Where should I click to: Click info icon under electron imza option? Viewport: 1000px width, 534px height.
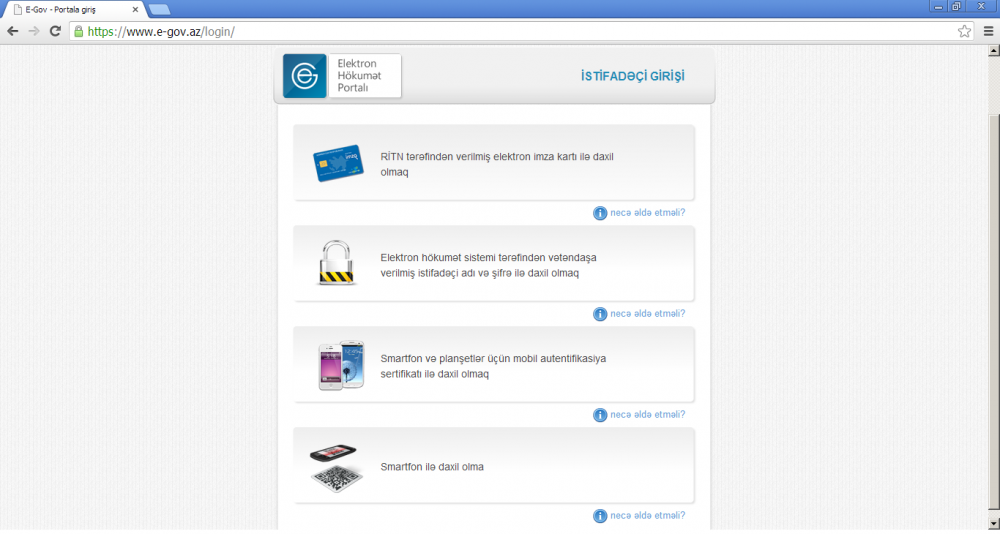tap(599, 213)
